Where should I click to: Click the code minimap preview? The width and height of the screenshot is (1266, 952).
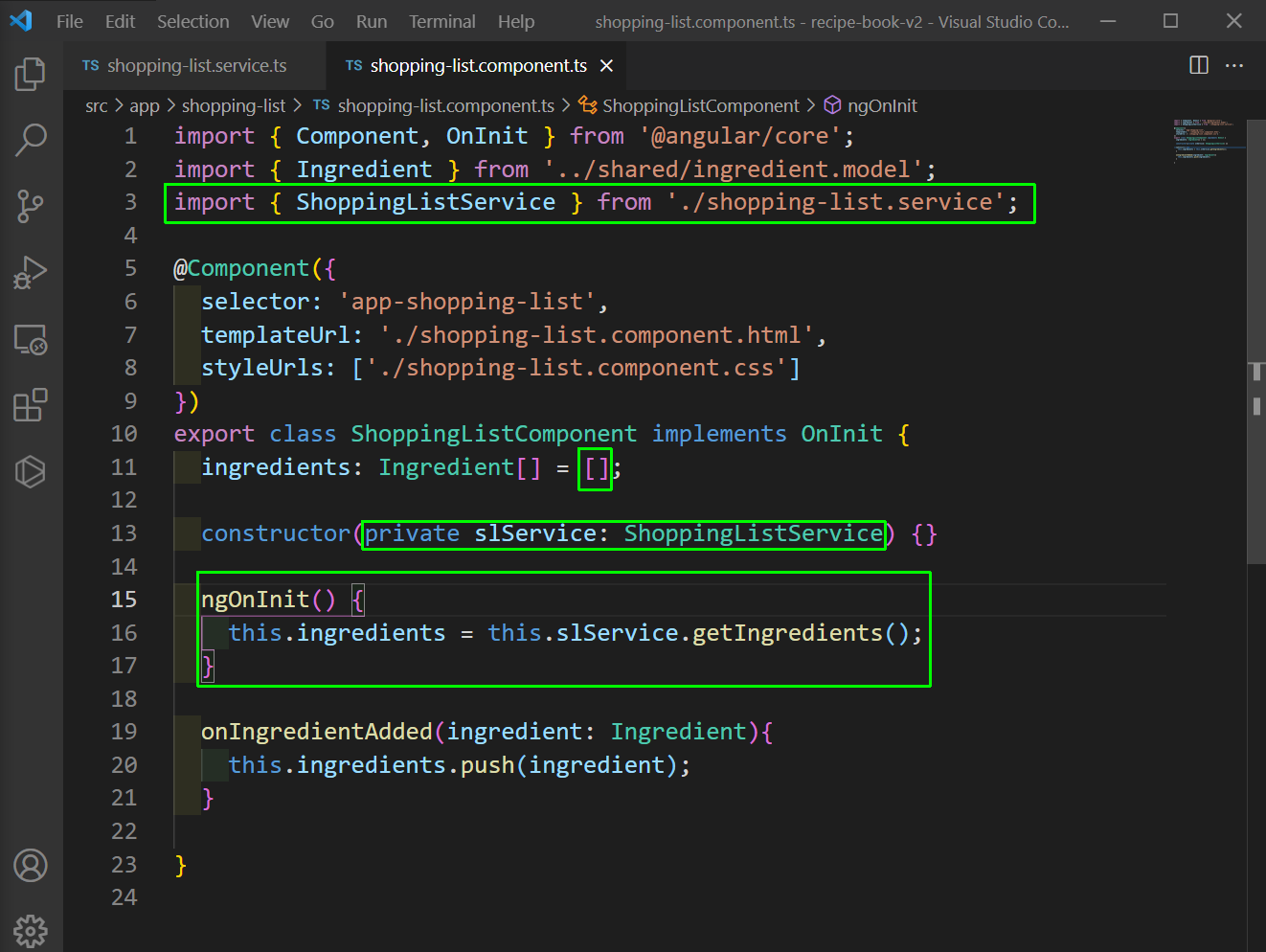(x=1207, y=142)
